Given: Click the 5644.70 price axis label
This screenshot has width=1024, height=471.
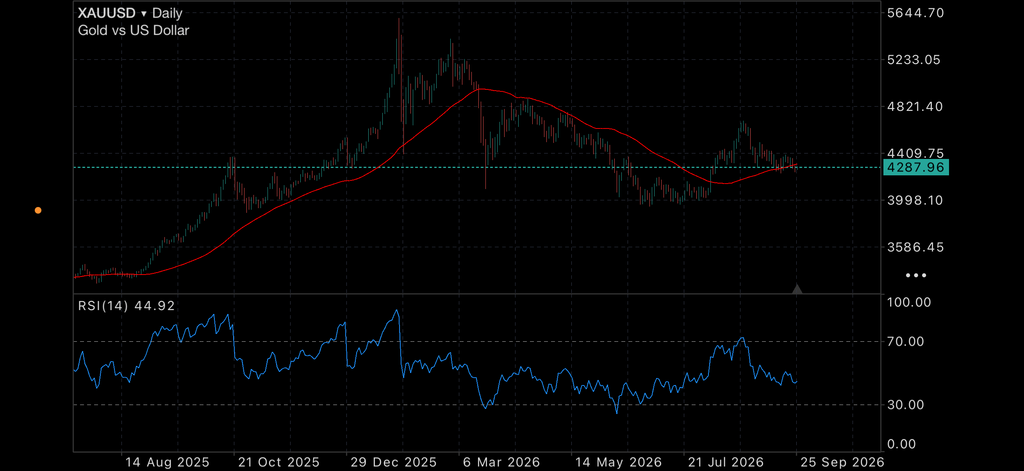Looking at the screenshot, I should [x=915, y=12].
